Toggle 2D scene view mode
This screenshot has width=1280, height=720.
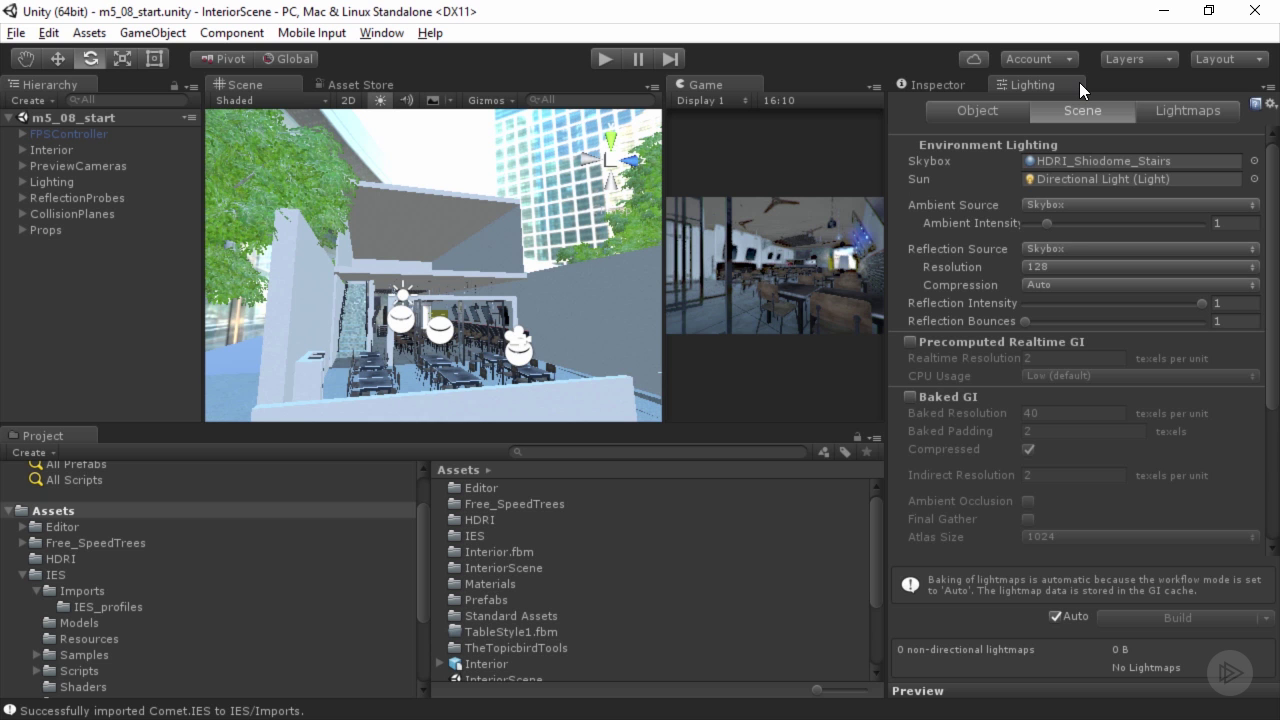point(348,100)
